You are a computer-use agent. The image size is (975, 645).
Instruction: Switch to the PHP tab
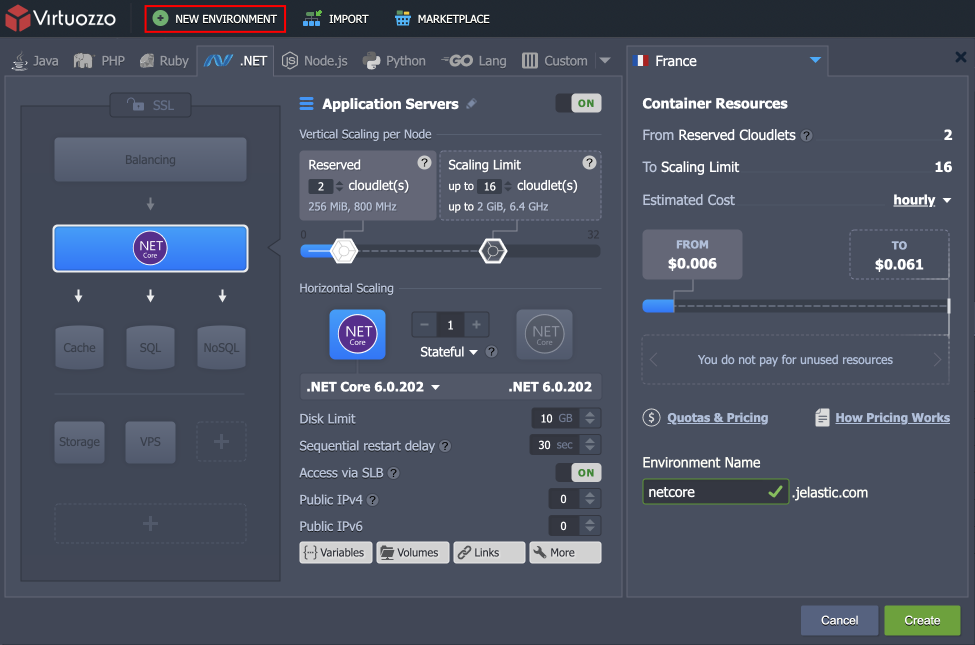[x=99, y=60]
